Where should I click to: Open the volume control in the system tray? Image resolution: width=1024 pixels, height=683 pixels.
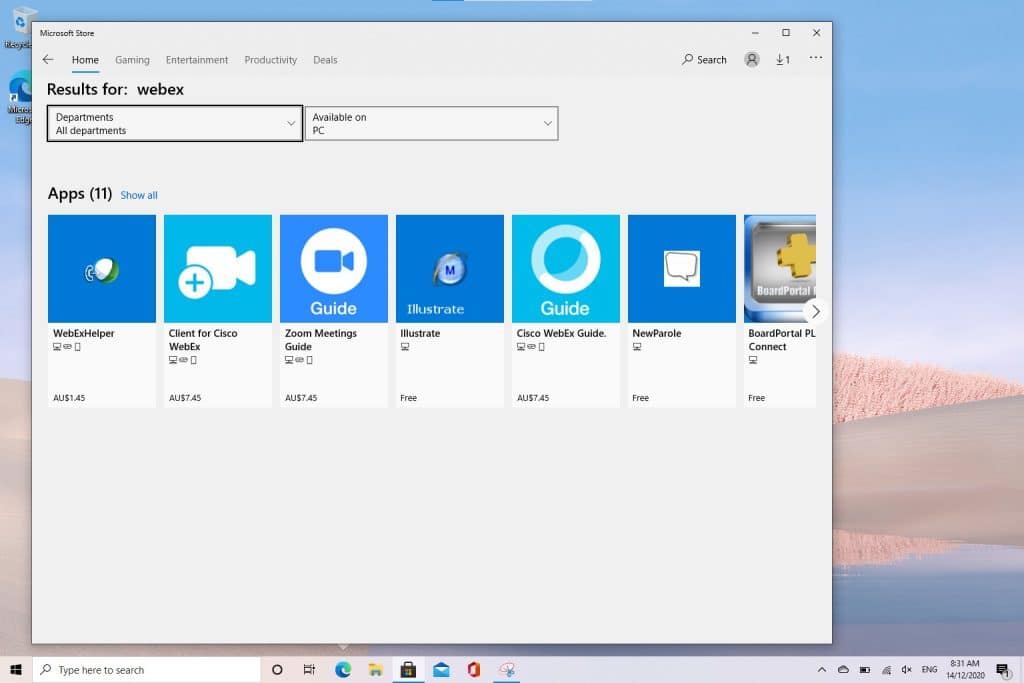(x=906, y=669)
